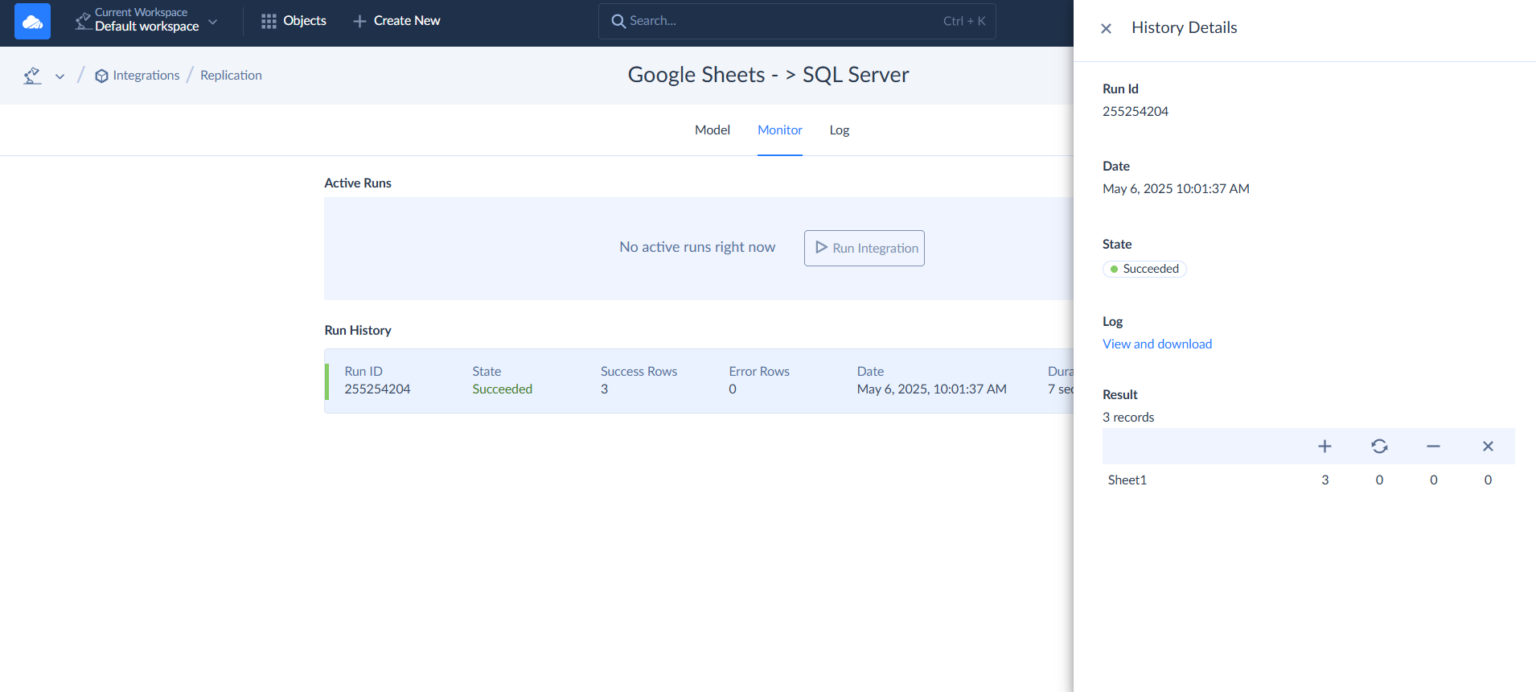Open the View and download log link
The height and width of the screenshot is (692, 1536).
tap(1157, 343)
